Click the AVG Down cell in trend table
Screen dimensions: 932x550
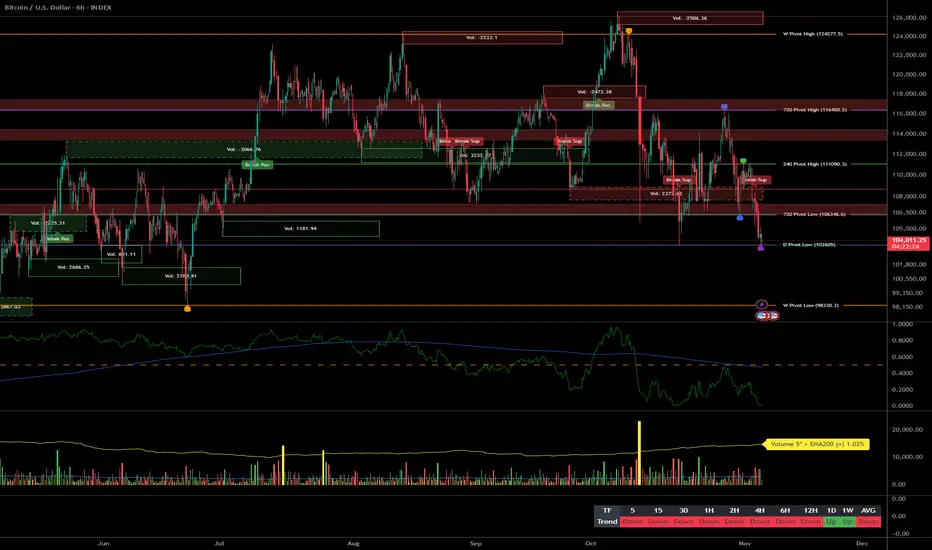click(x=868, y=521)
